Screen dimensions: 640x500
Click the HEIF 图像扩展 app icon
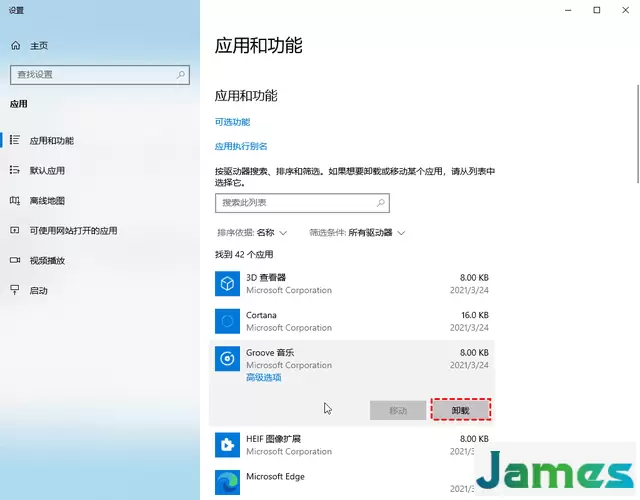point(227,445)
